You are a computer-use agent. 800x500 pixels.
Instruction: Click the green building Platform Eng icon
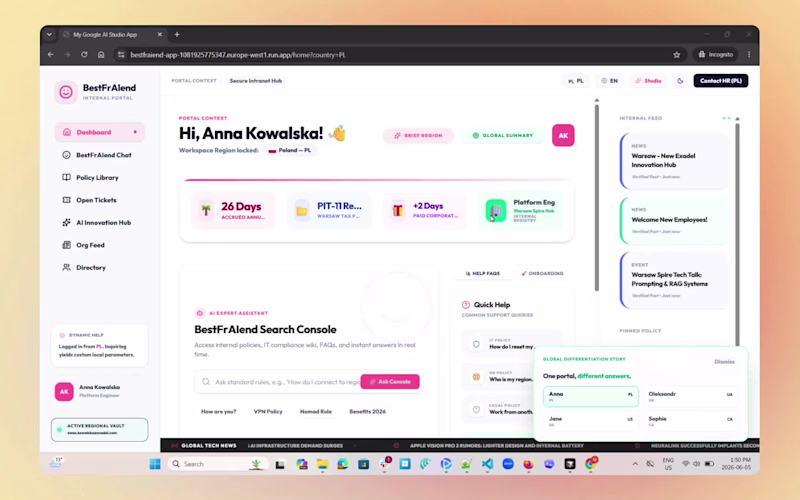[x=495, y=210]
